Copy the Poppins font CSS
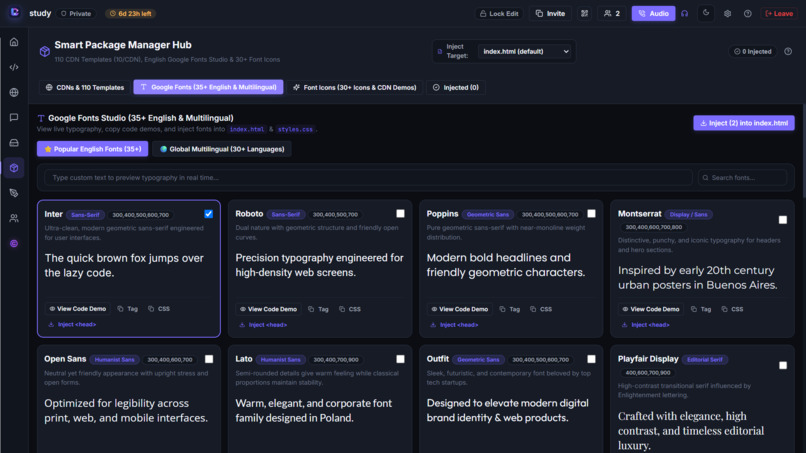The width and height of the screenshot is (806, 453). click(541, 309)
